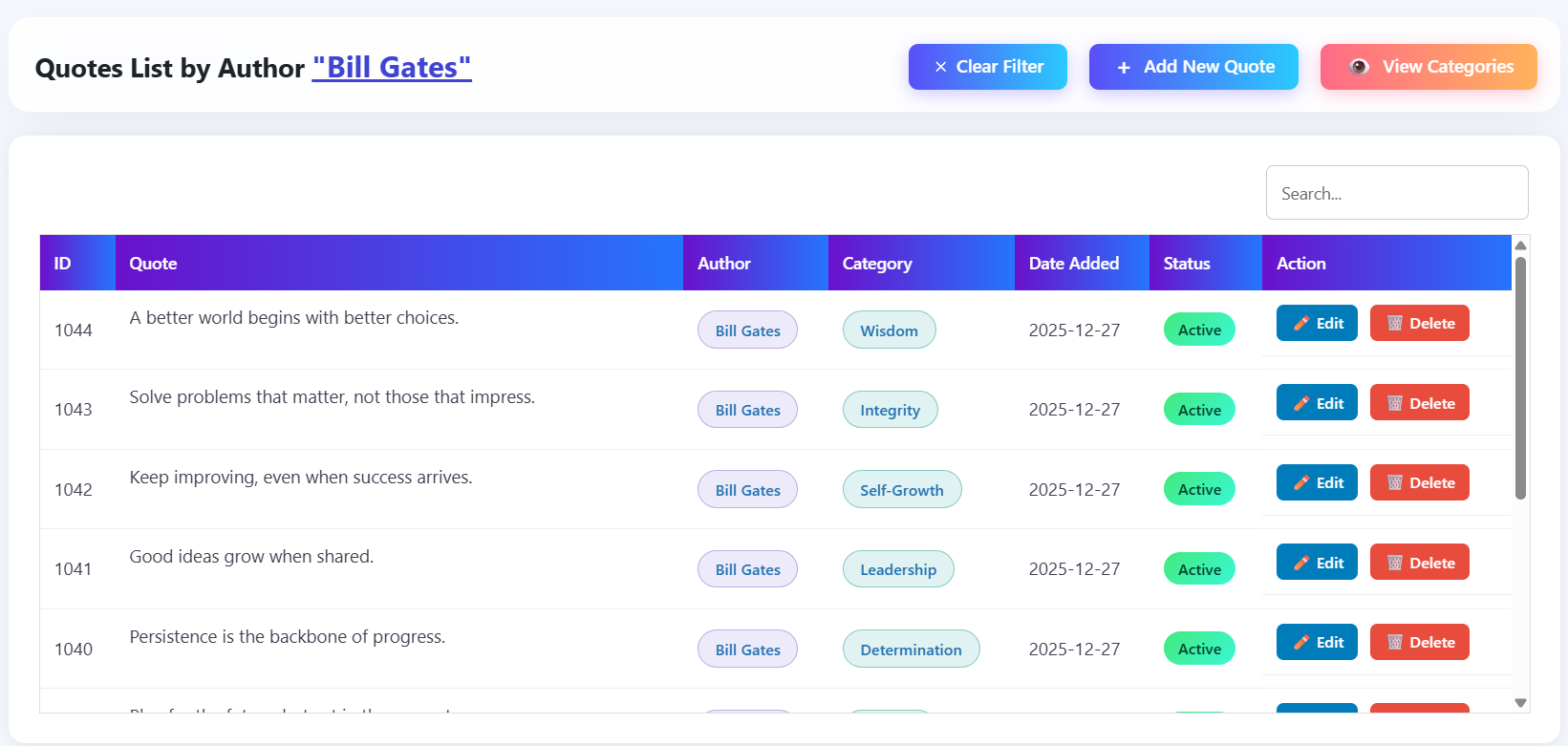The width and height of the screenshot is (1568, 746).
Task: Click trash icon for quote 1044
Action: click(x=1394, y=324)
